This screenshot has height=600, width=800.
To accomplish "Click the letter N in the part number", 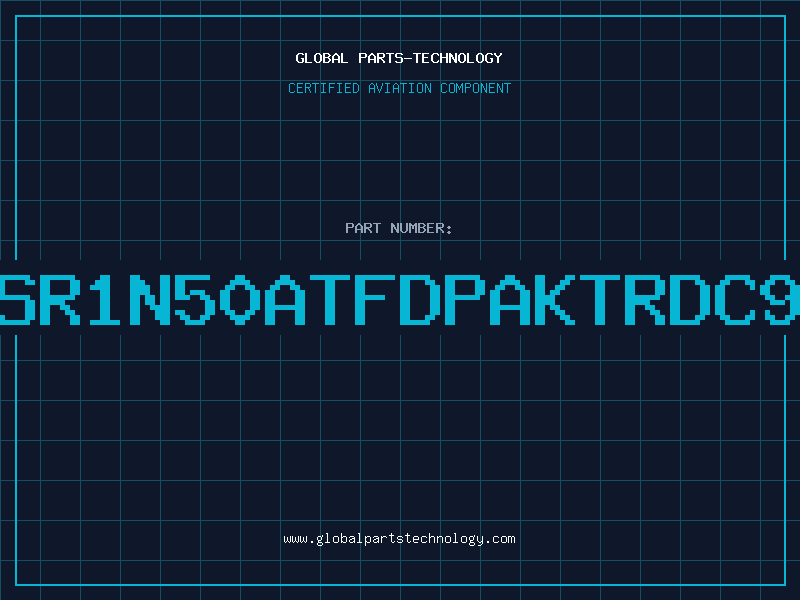I will (x=151, y=299).
